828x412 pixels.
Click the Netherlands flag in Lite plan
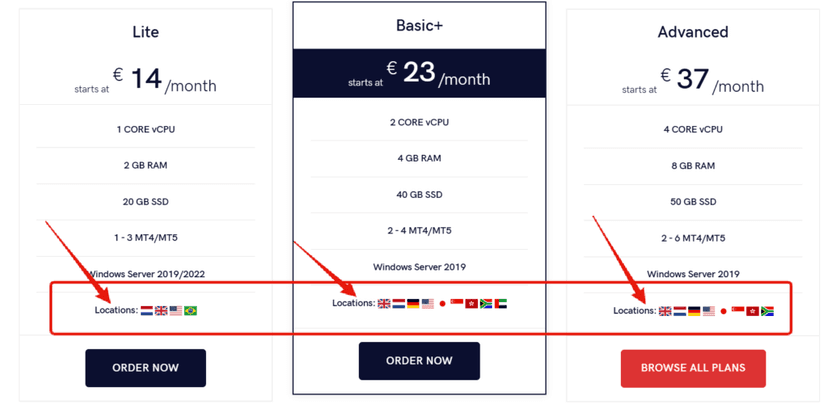[x=147, y=311]
